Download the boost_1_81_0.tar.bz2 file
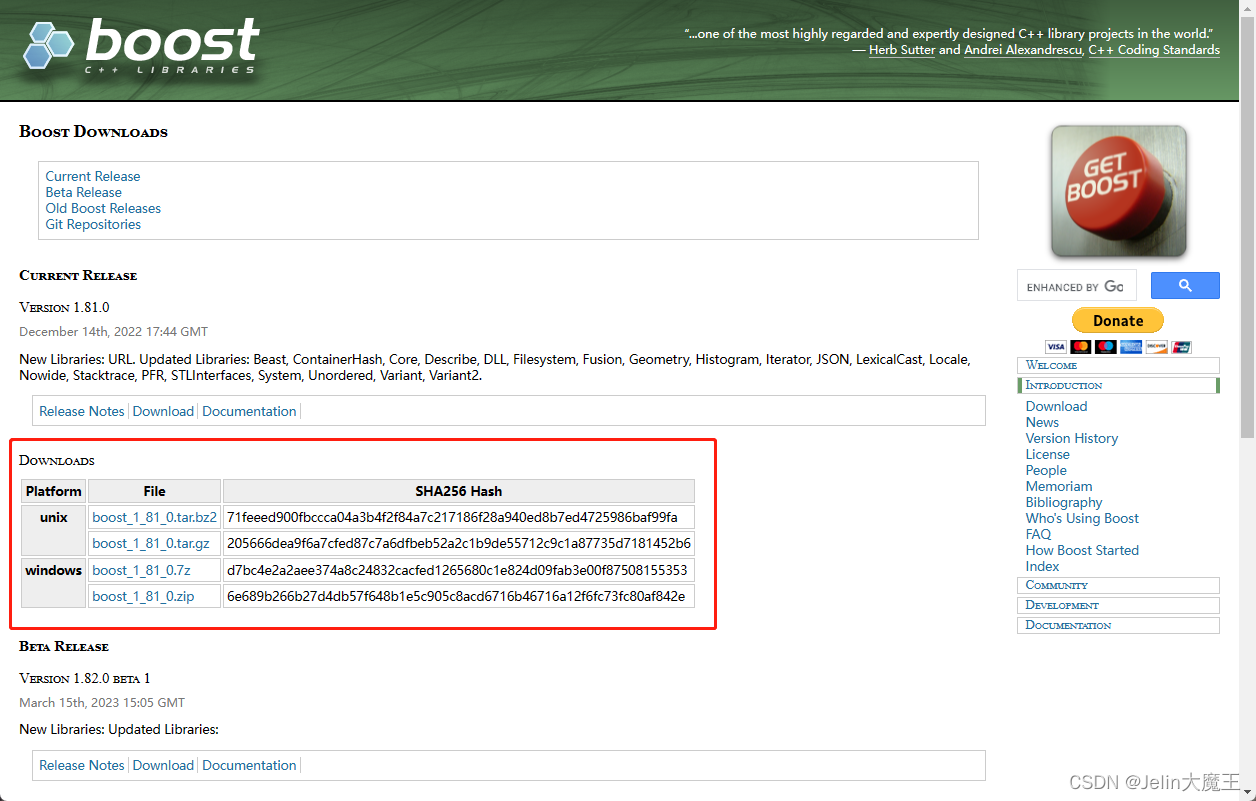 coord(154,517)
